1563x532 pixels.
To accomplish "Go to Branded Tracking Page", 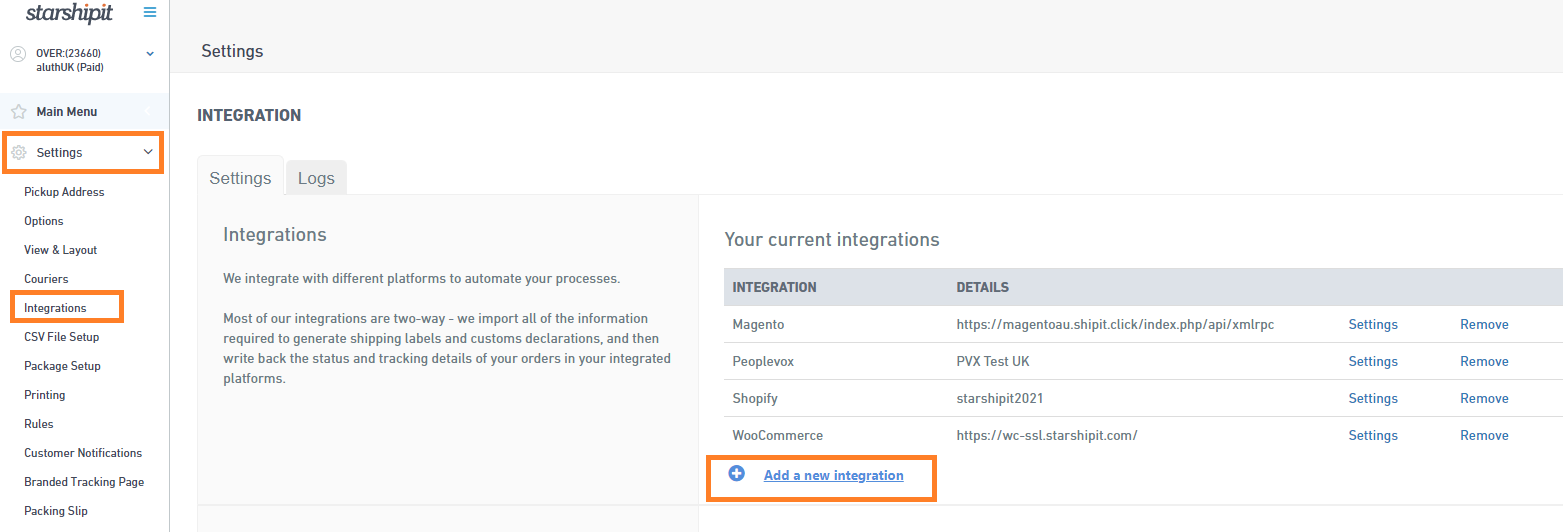I will [84, 482].
